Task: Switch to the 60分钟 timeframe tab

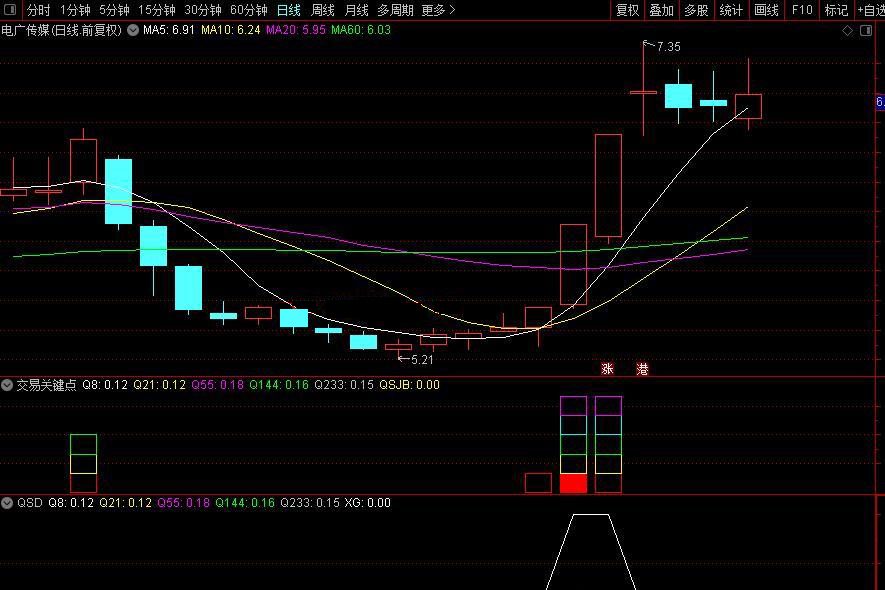Action: 248,10
